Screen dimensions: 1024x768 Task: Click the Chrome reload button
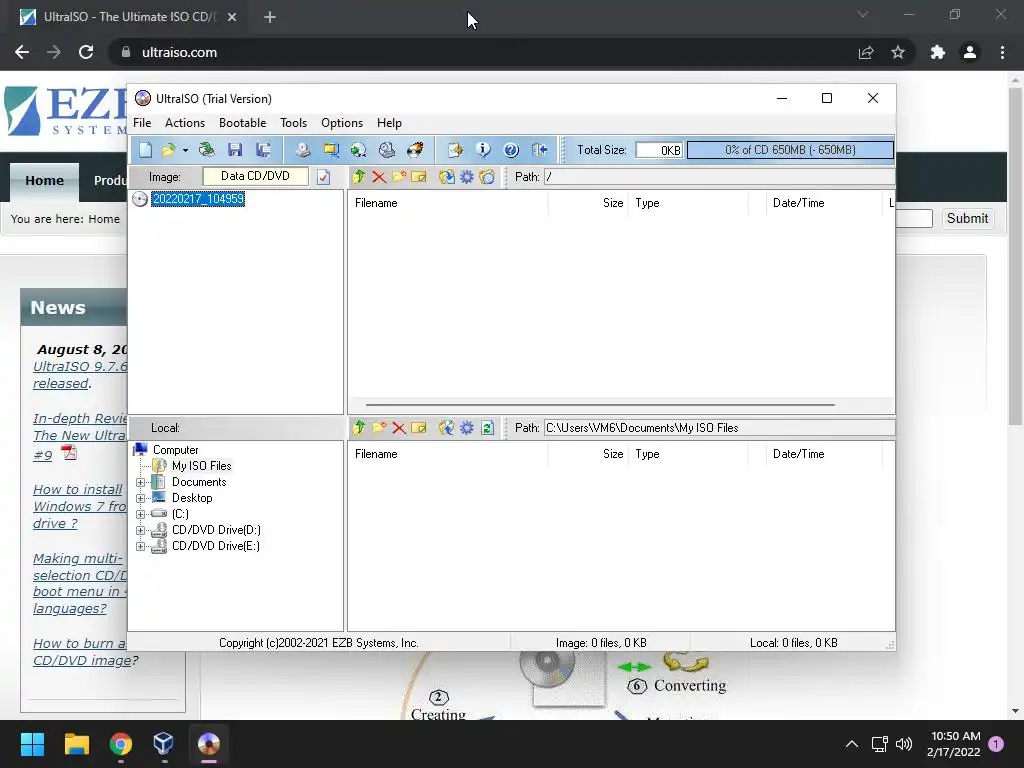point(86,52)
